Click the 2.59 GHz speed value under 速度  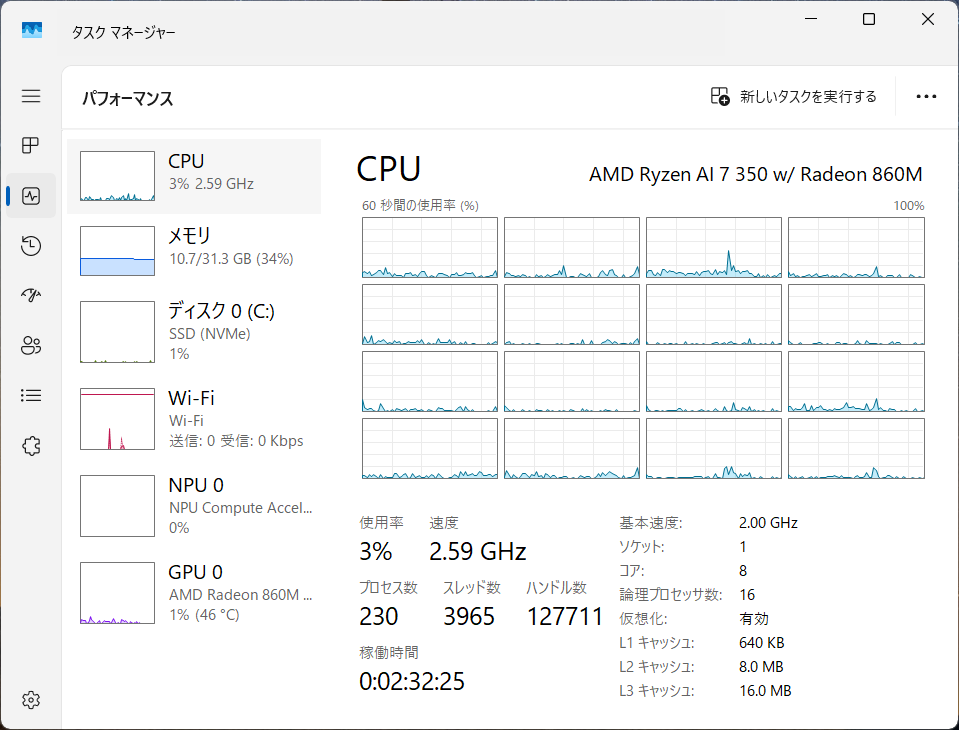pos(478,551)
